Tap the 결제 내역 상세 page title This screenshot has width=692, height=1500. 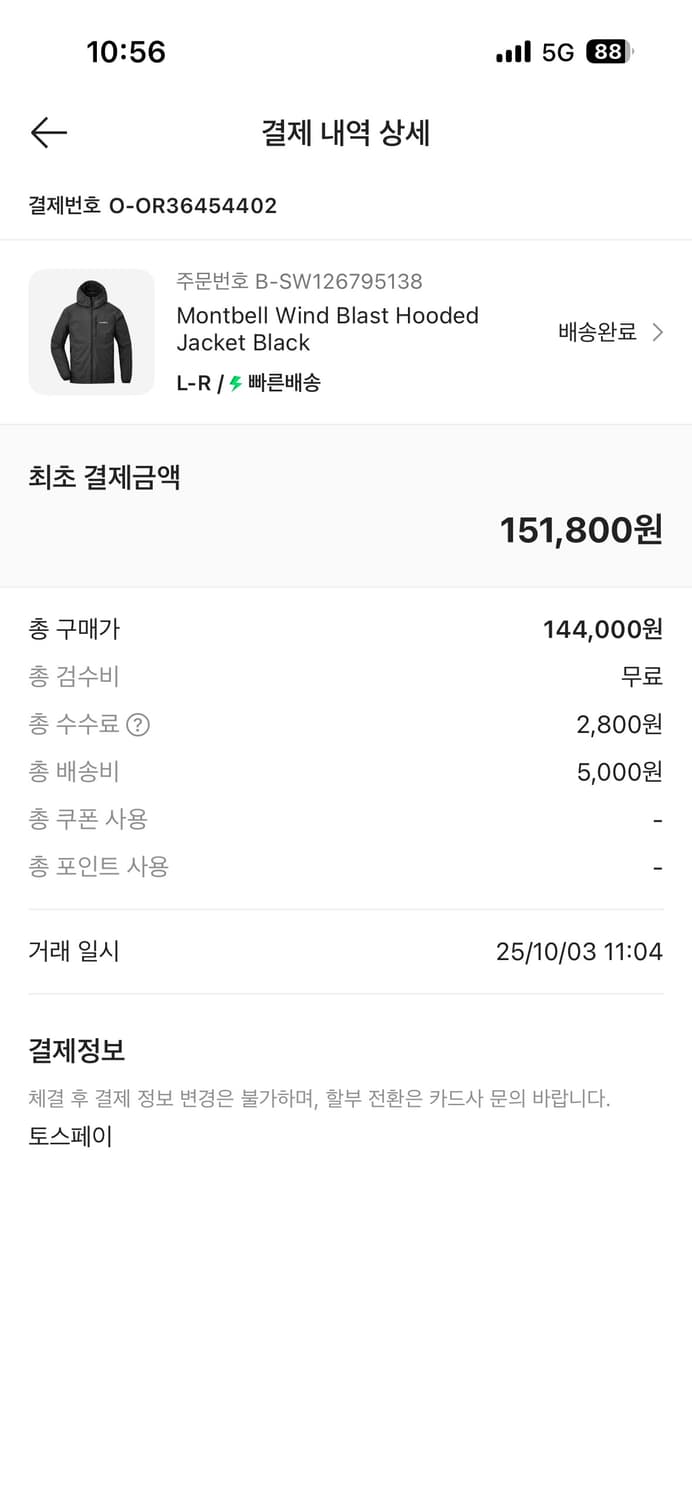[345, 132]
